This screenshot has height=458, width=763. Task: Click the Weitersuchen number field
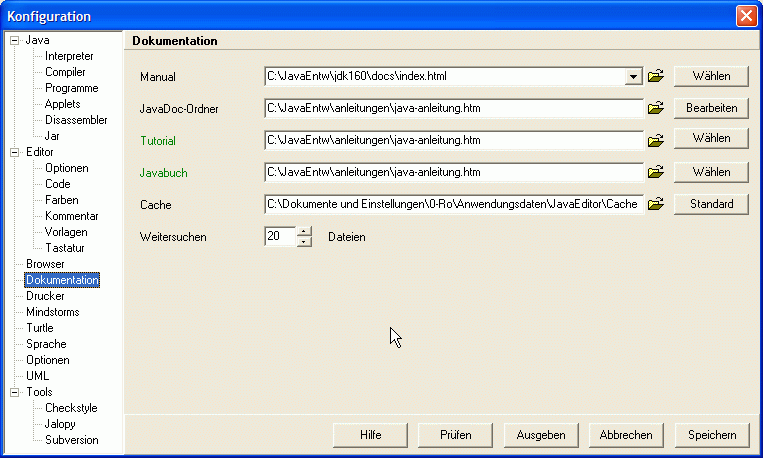coord(280,237)
